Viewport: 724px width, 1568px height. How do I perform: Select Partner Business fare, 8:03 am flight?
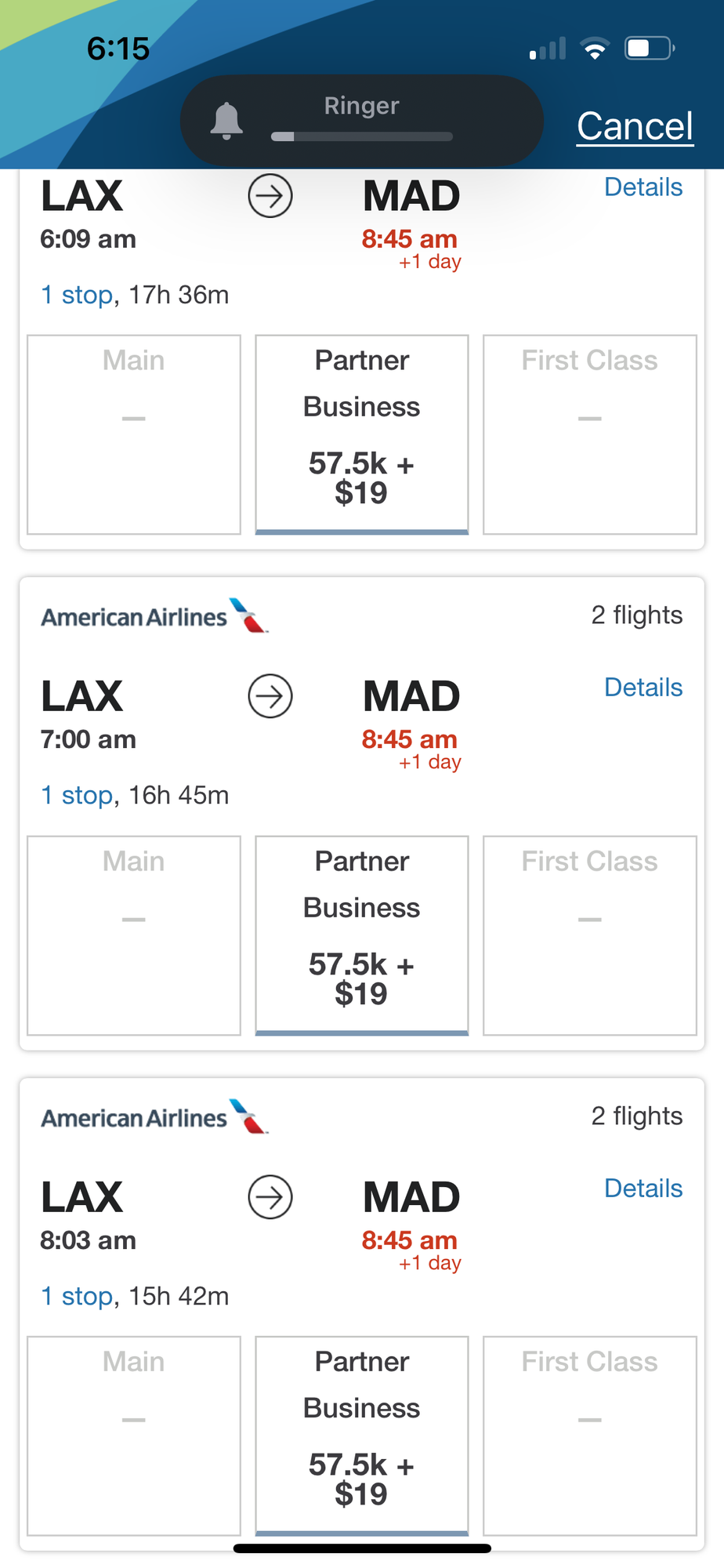coord(361,1436)
